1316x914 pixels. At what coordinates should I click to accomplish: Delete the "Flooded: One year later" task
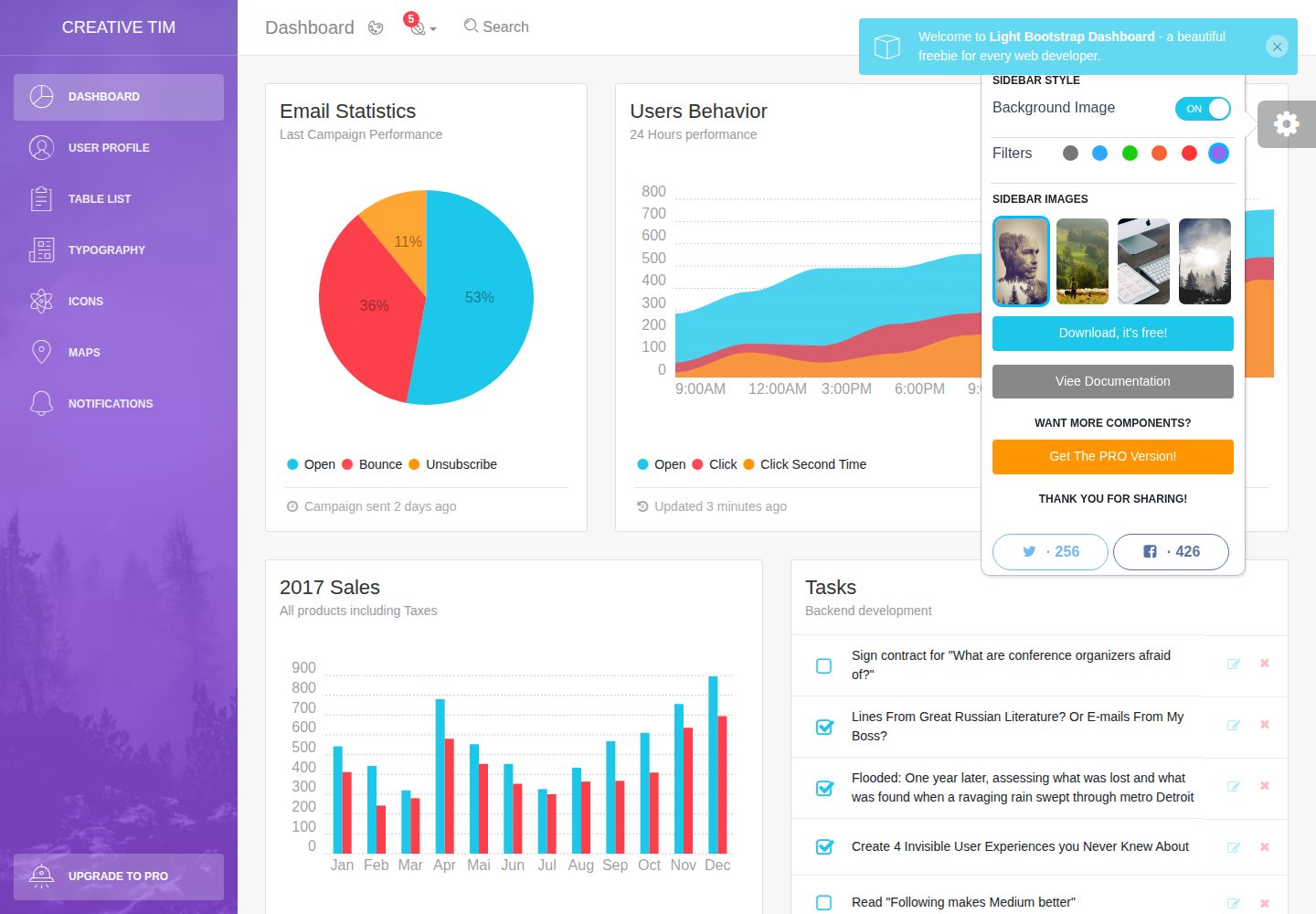1265,786
